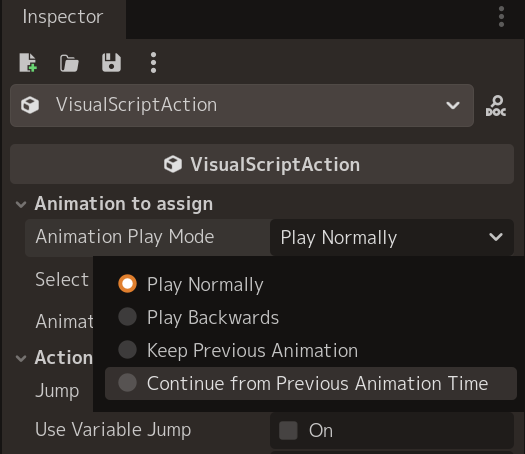Click the Animation Play Mode label
The height and width of the screenshot is (454, 525).
coord(125,237)
